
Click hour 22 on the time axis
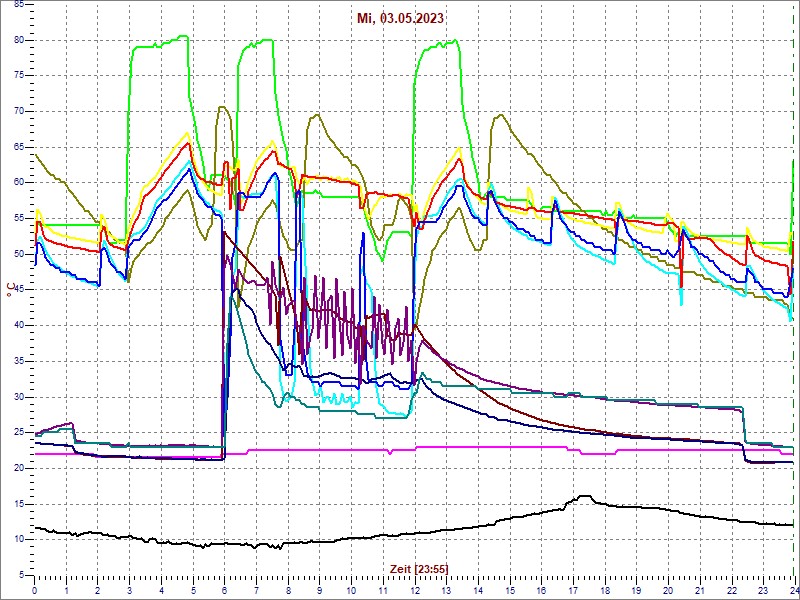tap(732, 589)
